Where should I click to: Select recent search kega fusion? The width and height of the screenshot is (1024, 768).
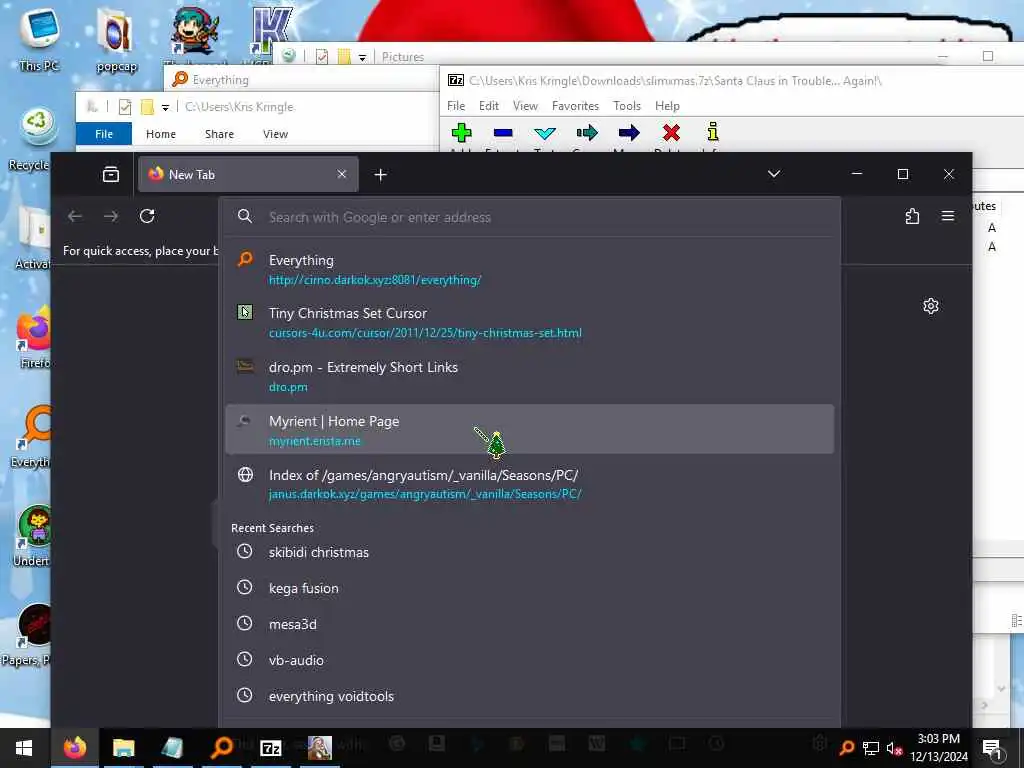[530, 588]
